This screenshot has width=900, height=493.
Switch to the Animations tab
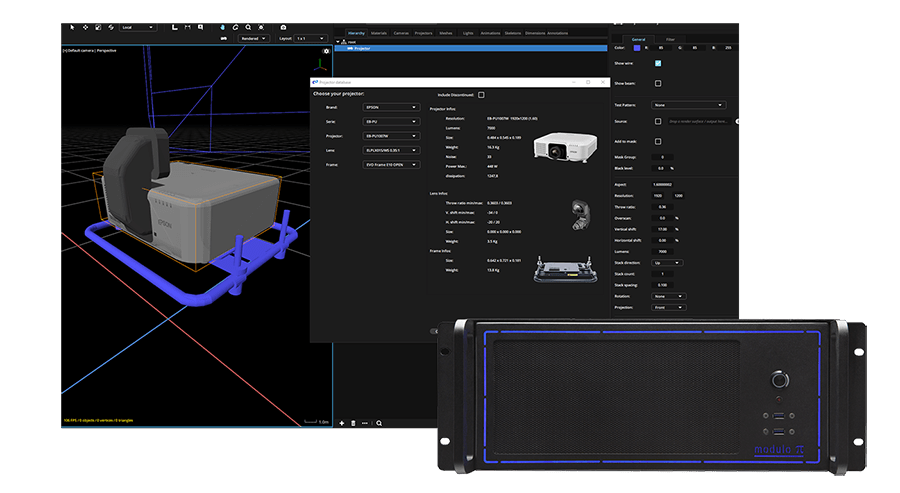490,33
